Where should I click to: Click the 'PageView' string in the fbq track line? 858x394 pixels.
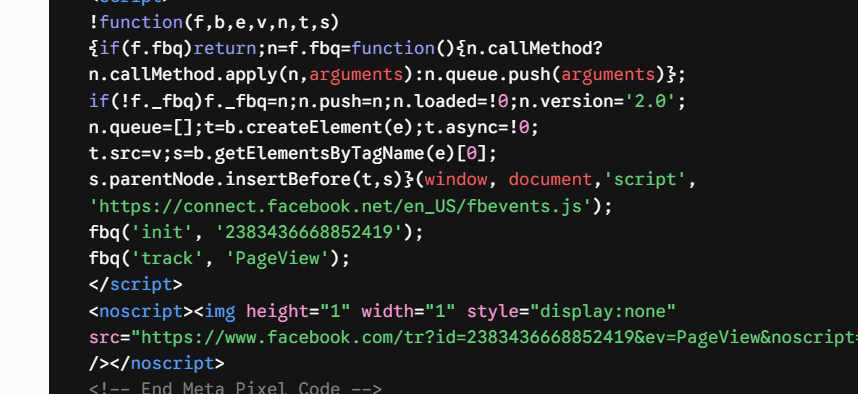pos(277,258)
